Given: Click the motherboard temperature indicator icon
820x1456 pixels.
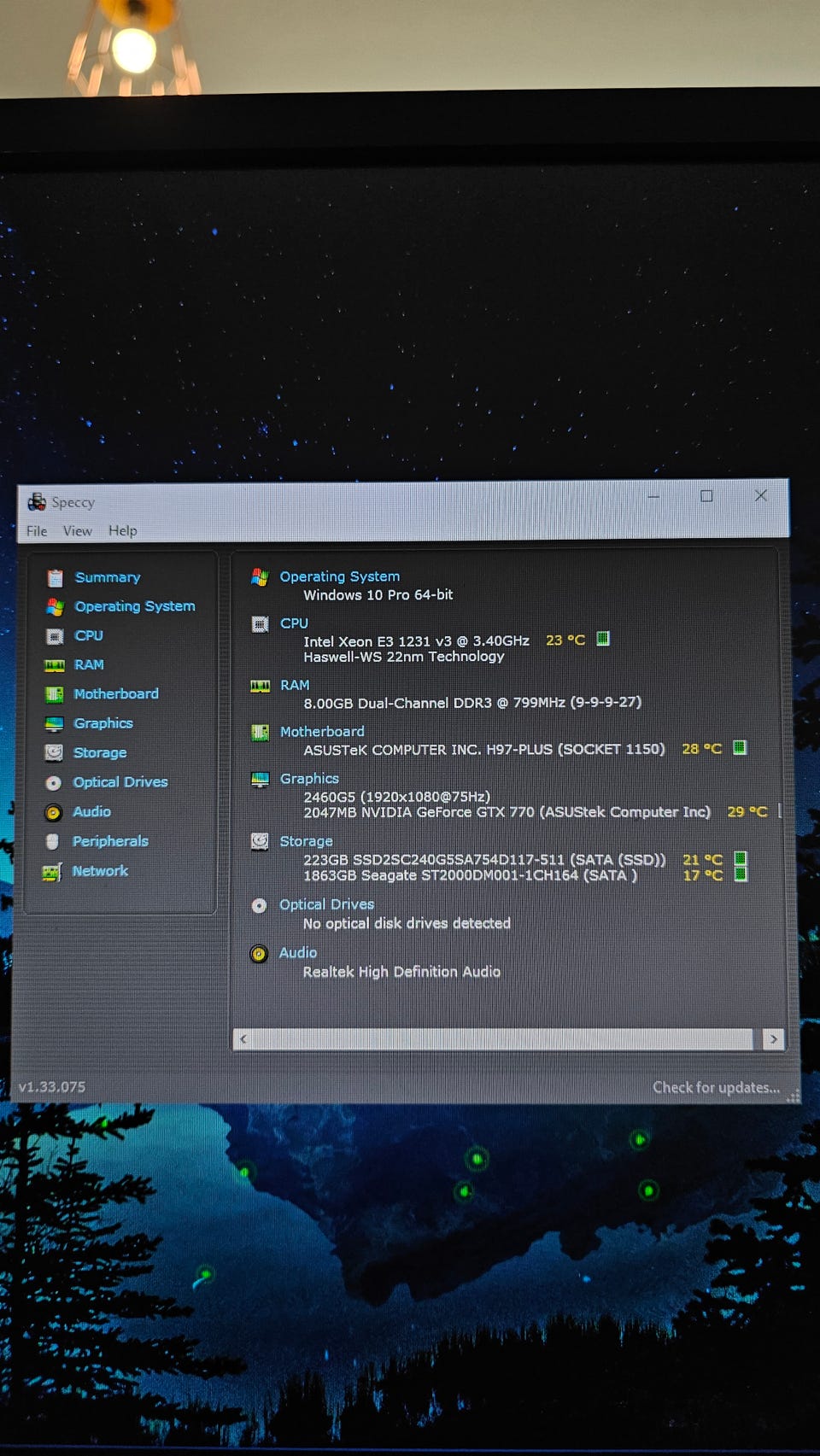Looking at the screenshot, I should pos(740,748).
